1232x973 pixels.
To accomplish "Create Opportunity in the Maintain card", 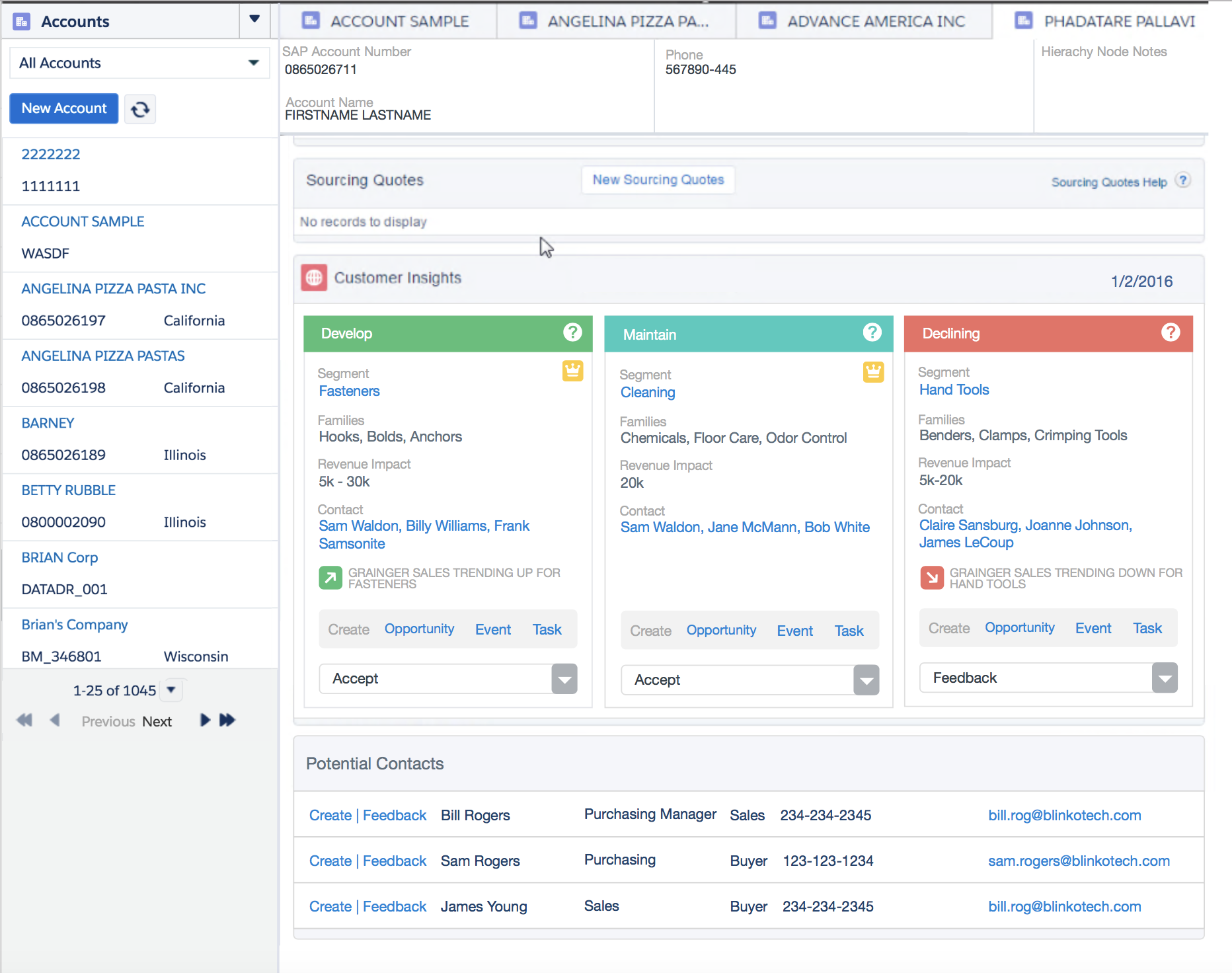I will click(721, 630).
